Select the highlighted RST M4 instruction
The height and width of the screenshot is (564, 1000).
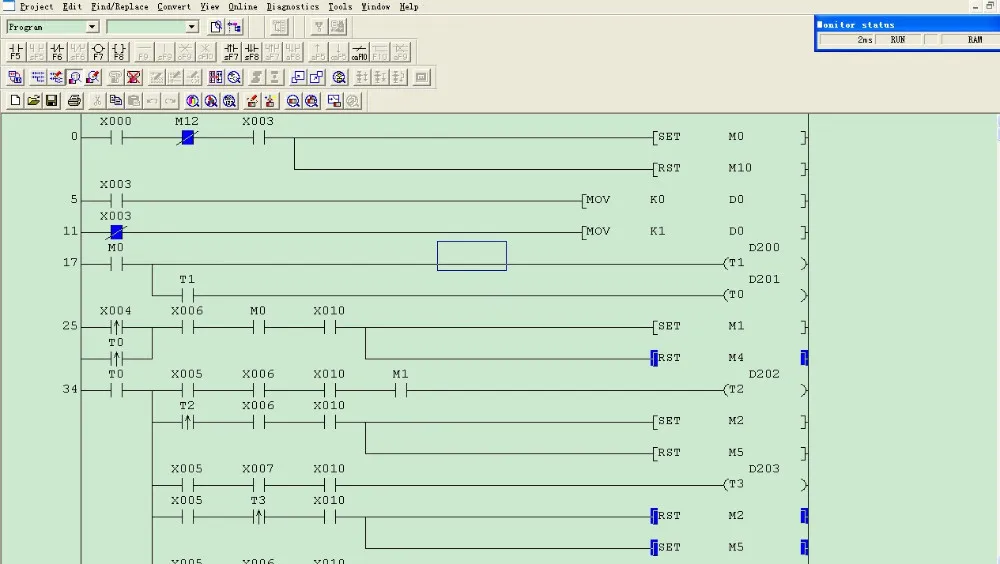pos(729,358)
